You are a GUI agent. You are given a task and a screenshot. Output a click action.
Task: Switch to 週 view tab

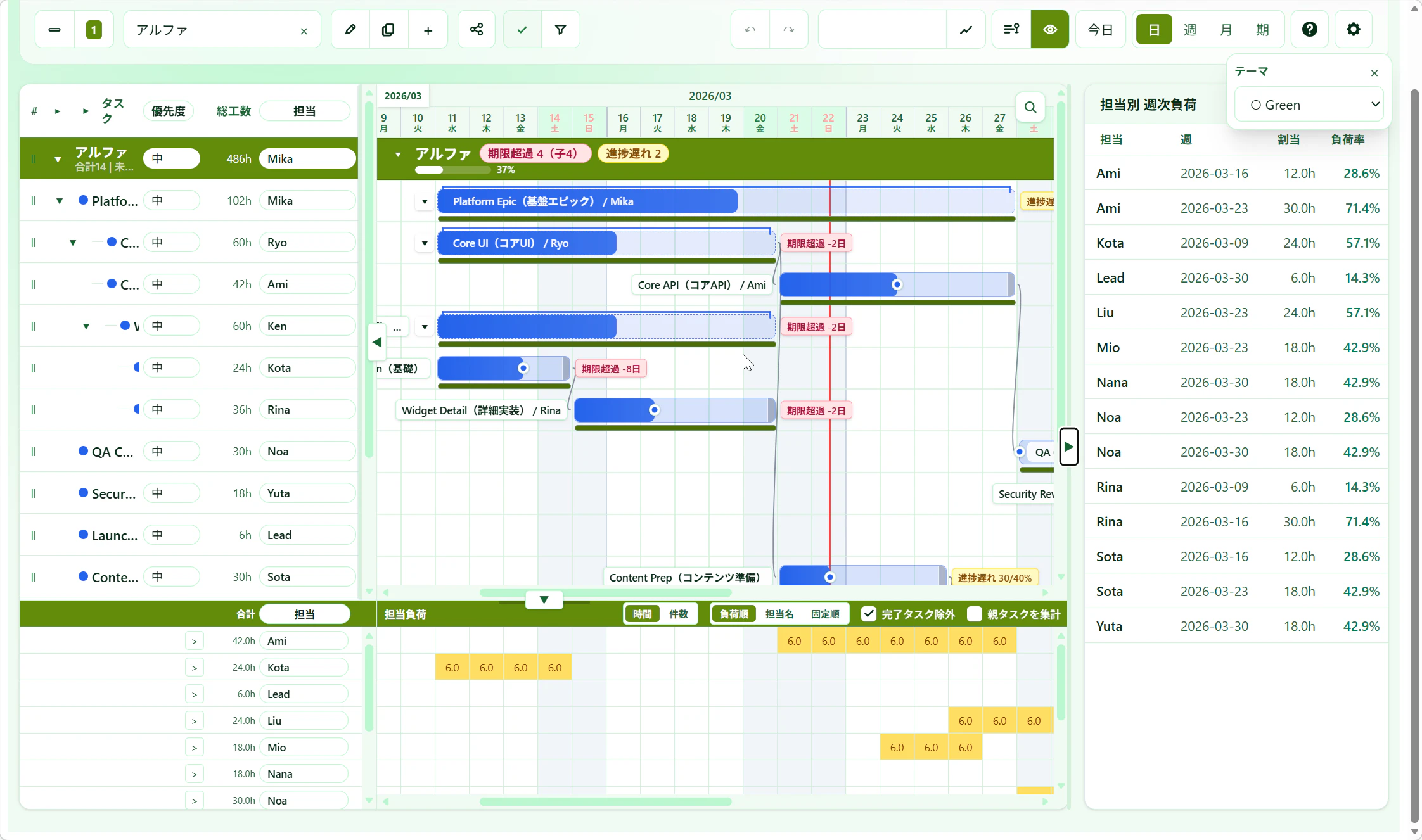(x=1189, y=30)
